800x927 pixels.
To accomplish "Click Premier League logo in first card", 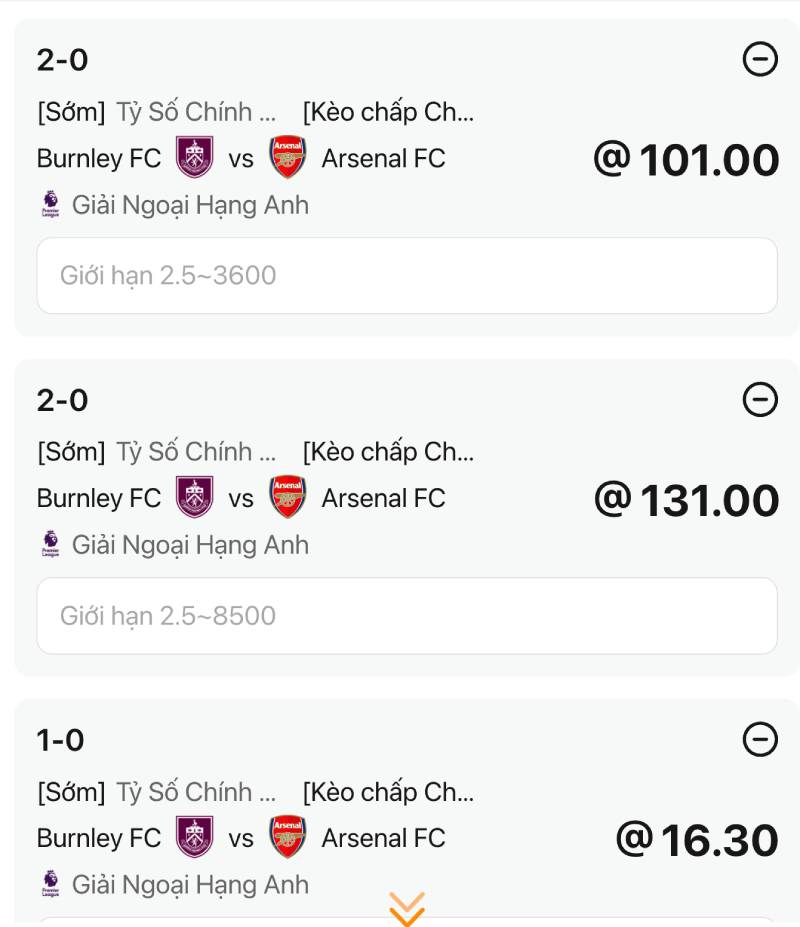I will point(50,205).
